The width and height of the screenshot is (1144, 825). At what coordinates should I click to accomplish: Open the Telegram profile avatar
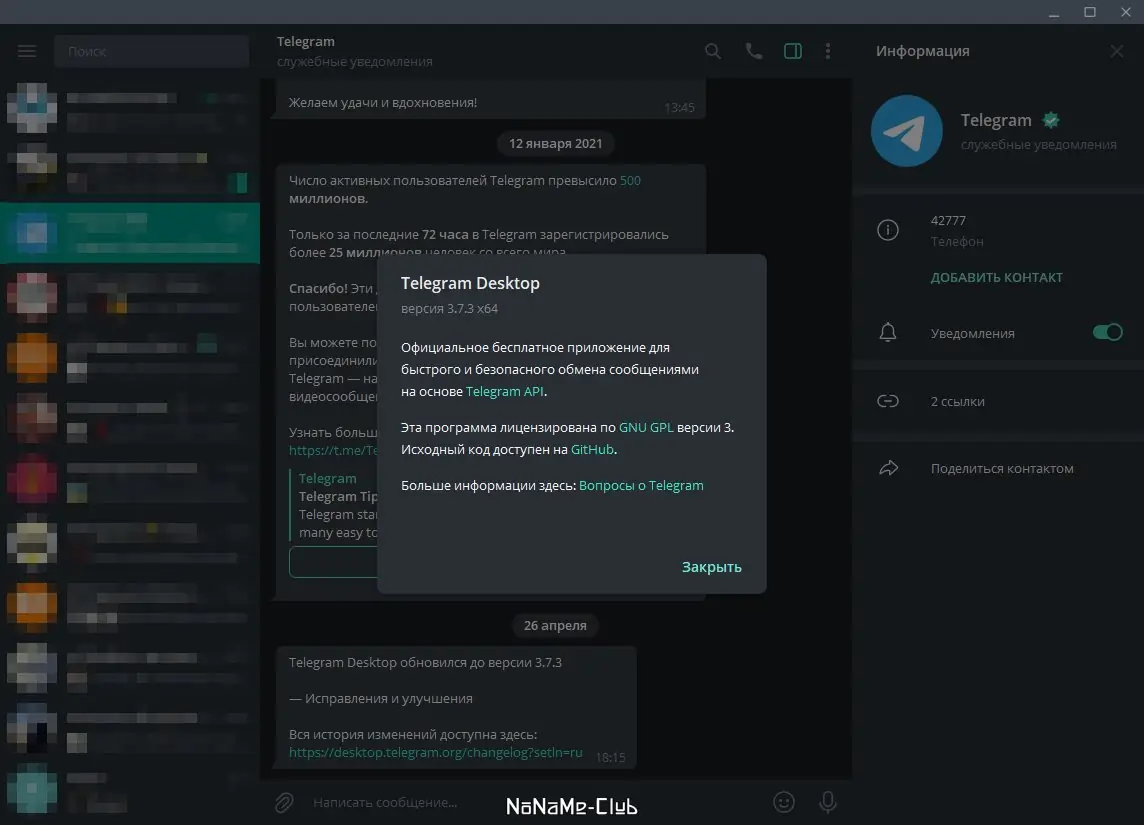pos(907,131)
